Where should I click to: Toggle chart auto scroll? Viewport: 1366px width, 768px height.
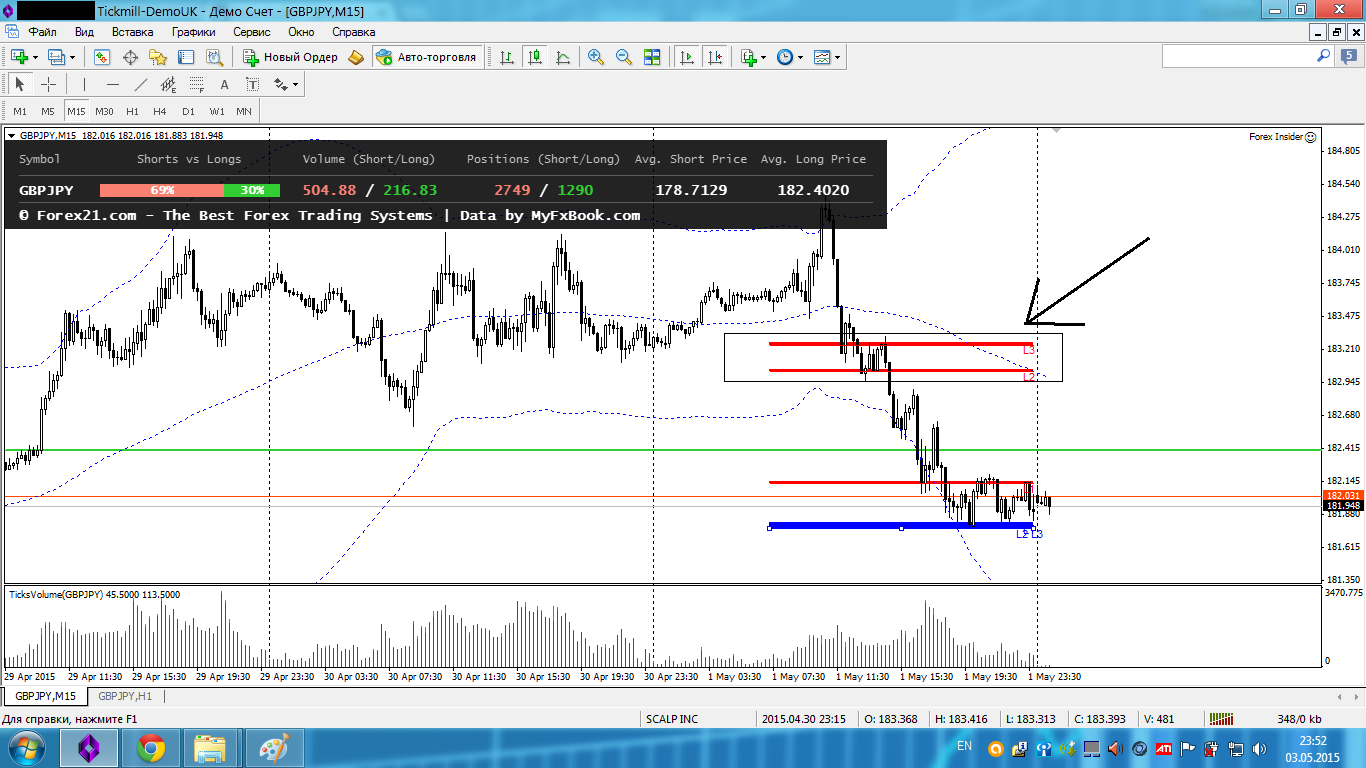[x=687, y=57]
